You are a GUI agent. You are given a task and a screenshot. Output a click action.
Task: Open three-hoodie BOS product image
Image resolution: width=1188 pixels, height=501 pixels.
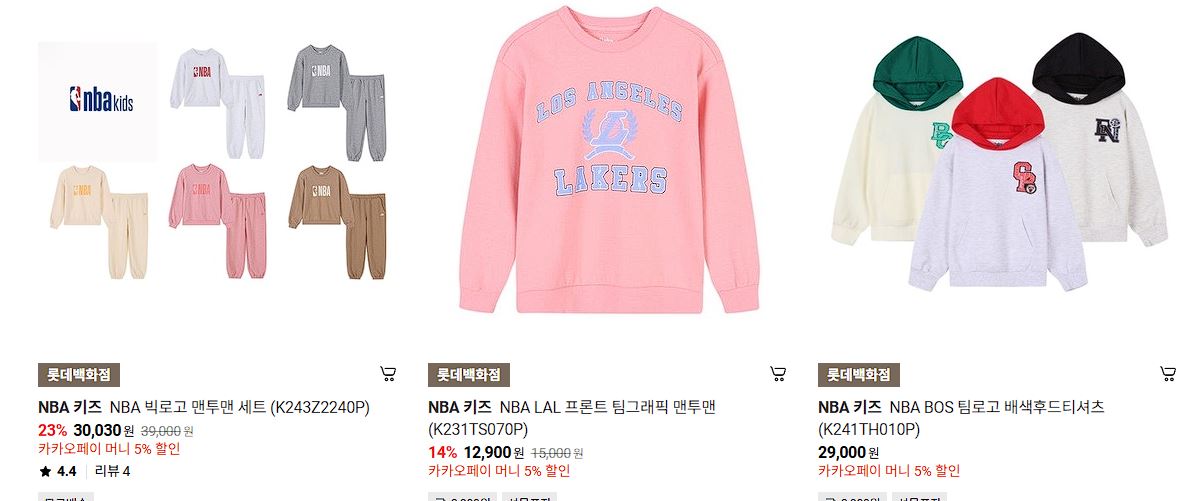coord(999,161)
